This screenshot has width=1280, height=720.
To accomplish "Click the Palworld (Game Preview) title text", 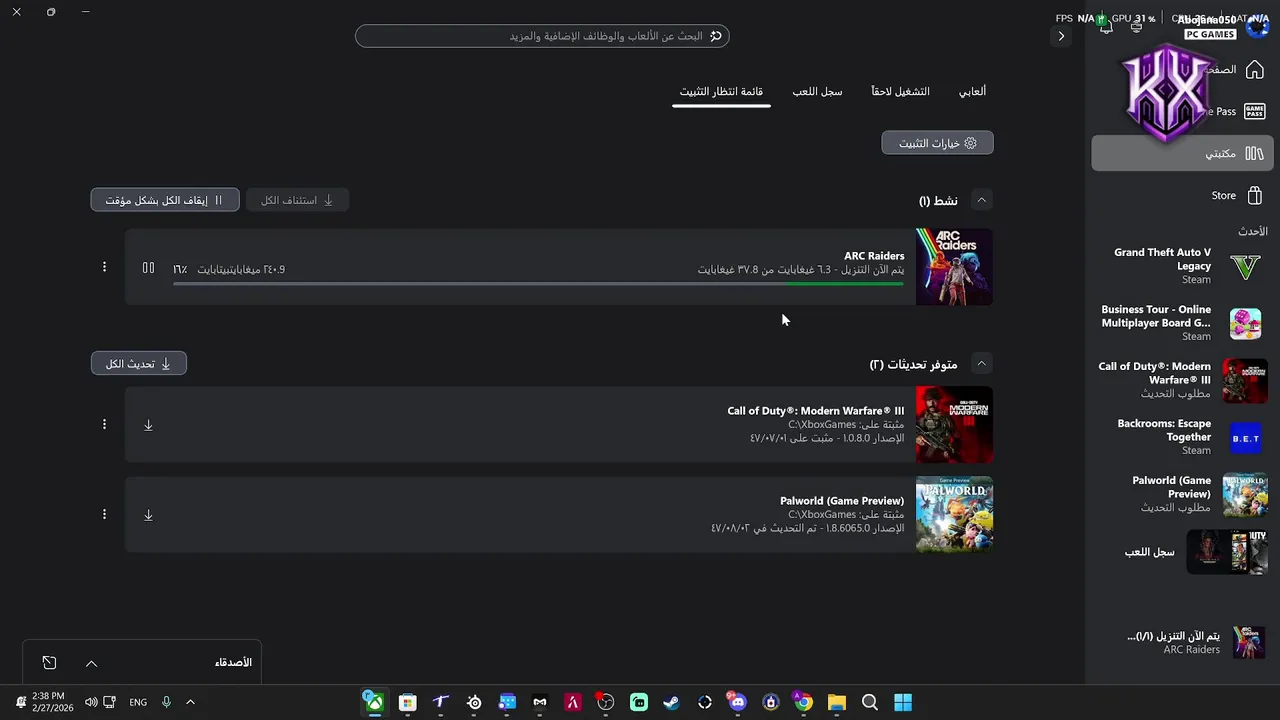I will (x=842, y=501).
